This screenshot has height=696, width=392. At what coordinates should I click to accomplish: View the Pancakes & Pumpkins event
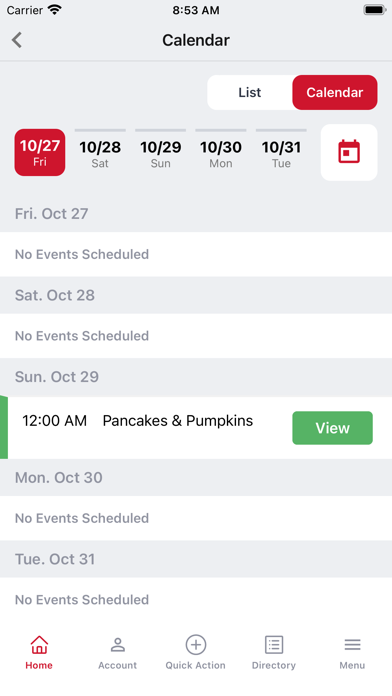pos(333,428)
